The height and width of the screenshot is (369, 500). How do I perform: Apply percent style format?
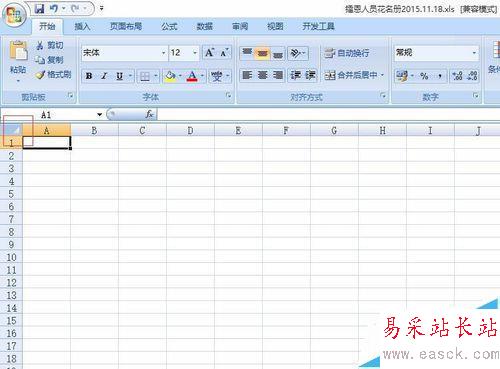click(x=424, y=76)
